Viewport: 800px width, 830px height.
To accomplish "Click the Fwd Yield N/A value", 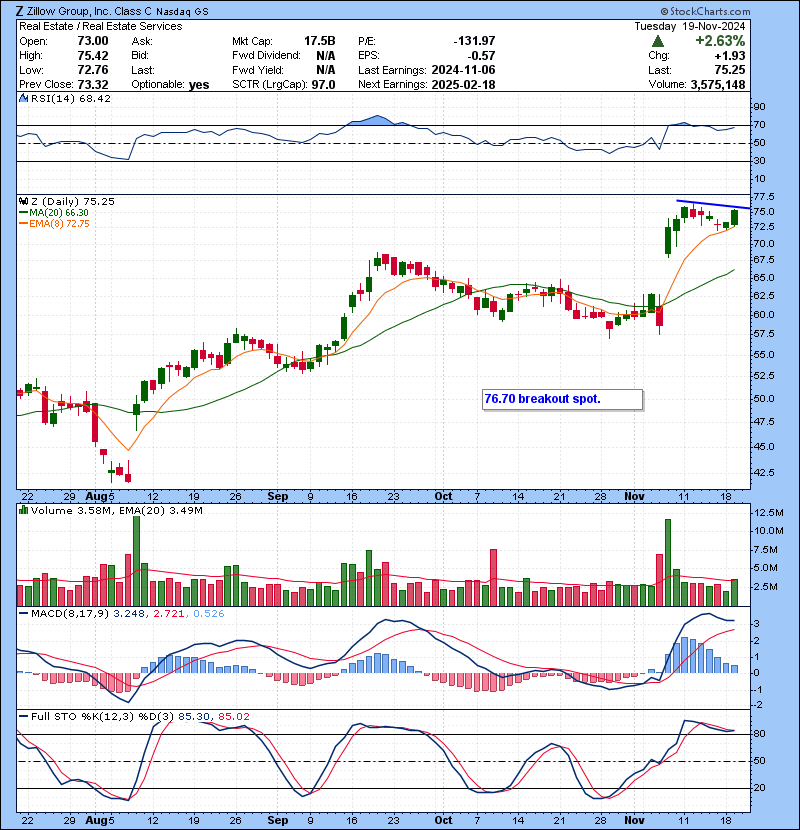I will 326,70.
